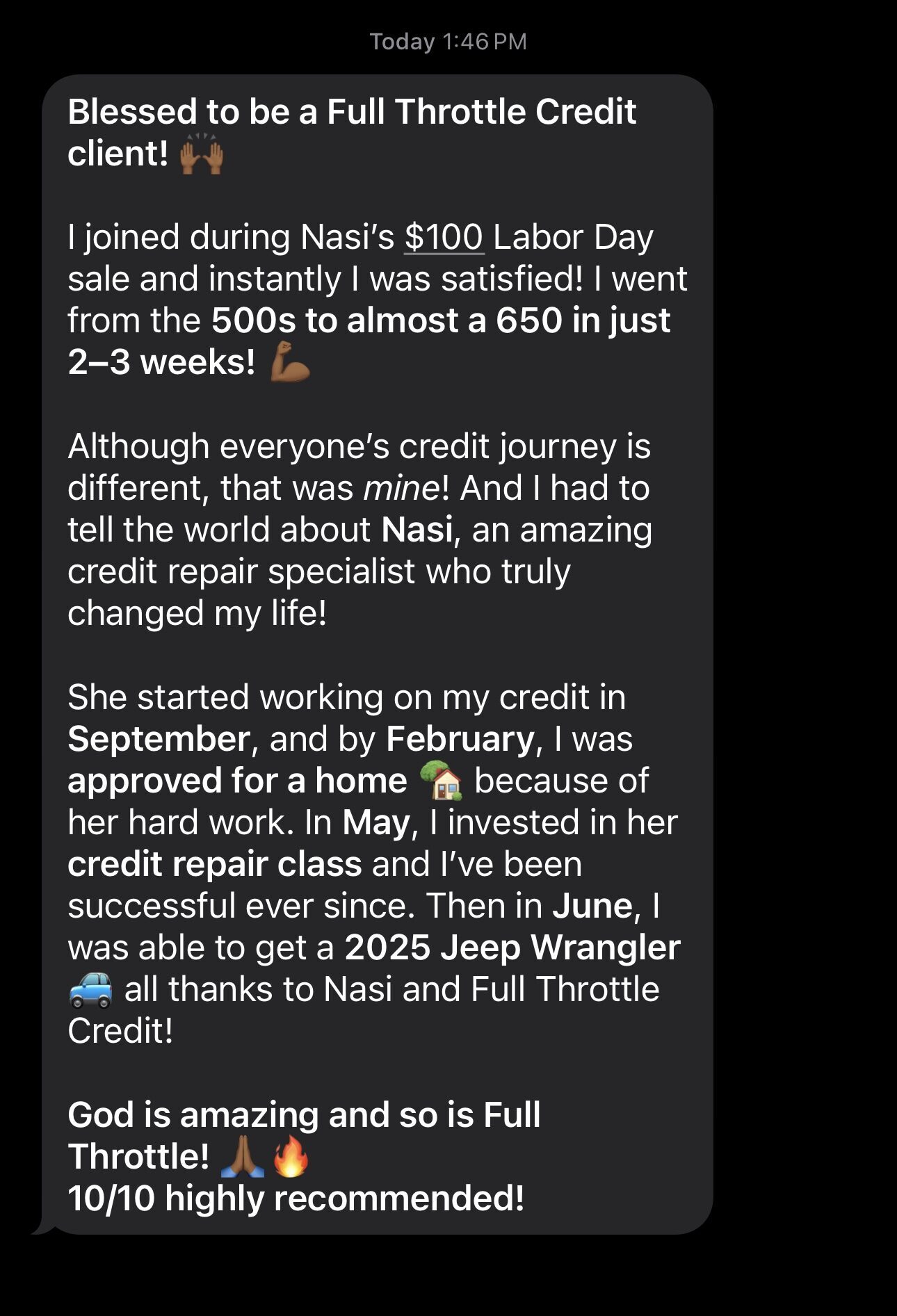Select the italic word 'mine'
The width and height of the screenshot is (897, 1316).
point(401,488)
